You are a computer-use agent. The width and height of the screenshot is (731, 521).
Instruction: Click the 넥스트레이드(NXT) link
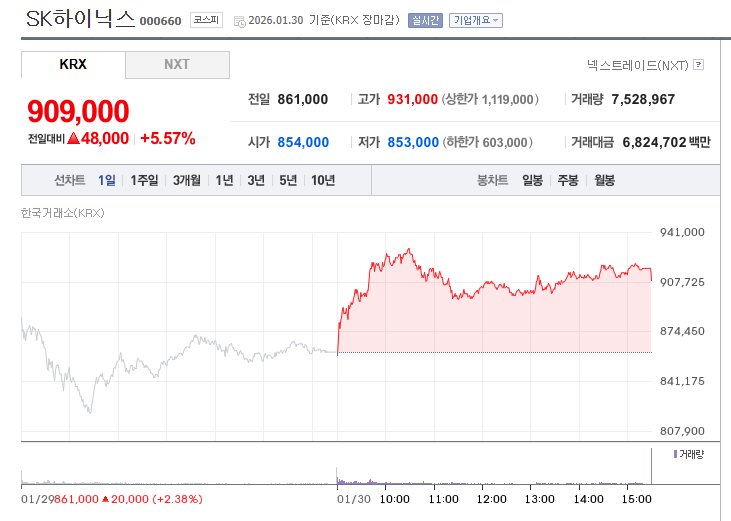[637, 65]
